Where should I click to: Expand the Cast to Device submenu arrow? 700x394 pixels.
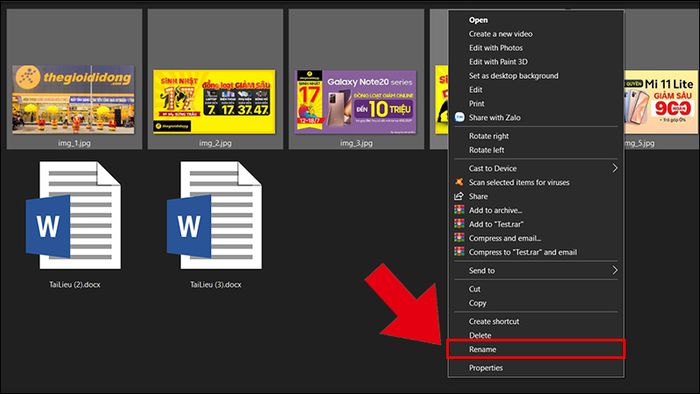[x=615, y=168]
